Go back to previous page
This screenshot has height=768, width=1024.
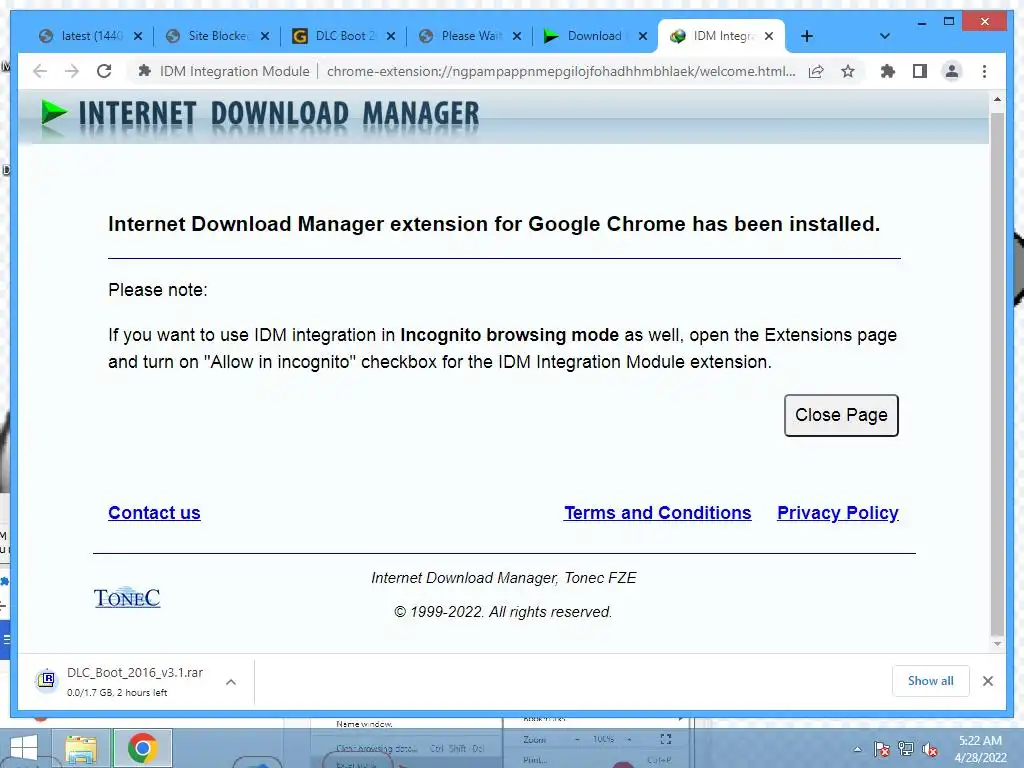[40, 71]
